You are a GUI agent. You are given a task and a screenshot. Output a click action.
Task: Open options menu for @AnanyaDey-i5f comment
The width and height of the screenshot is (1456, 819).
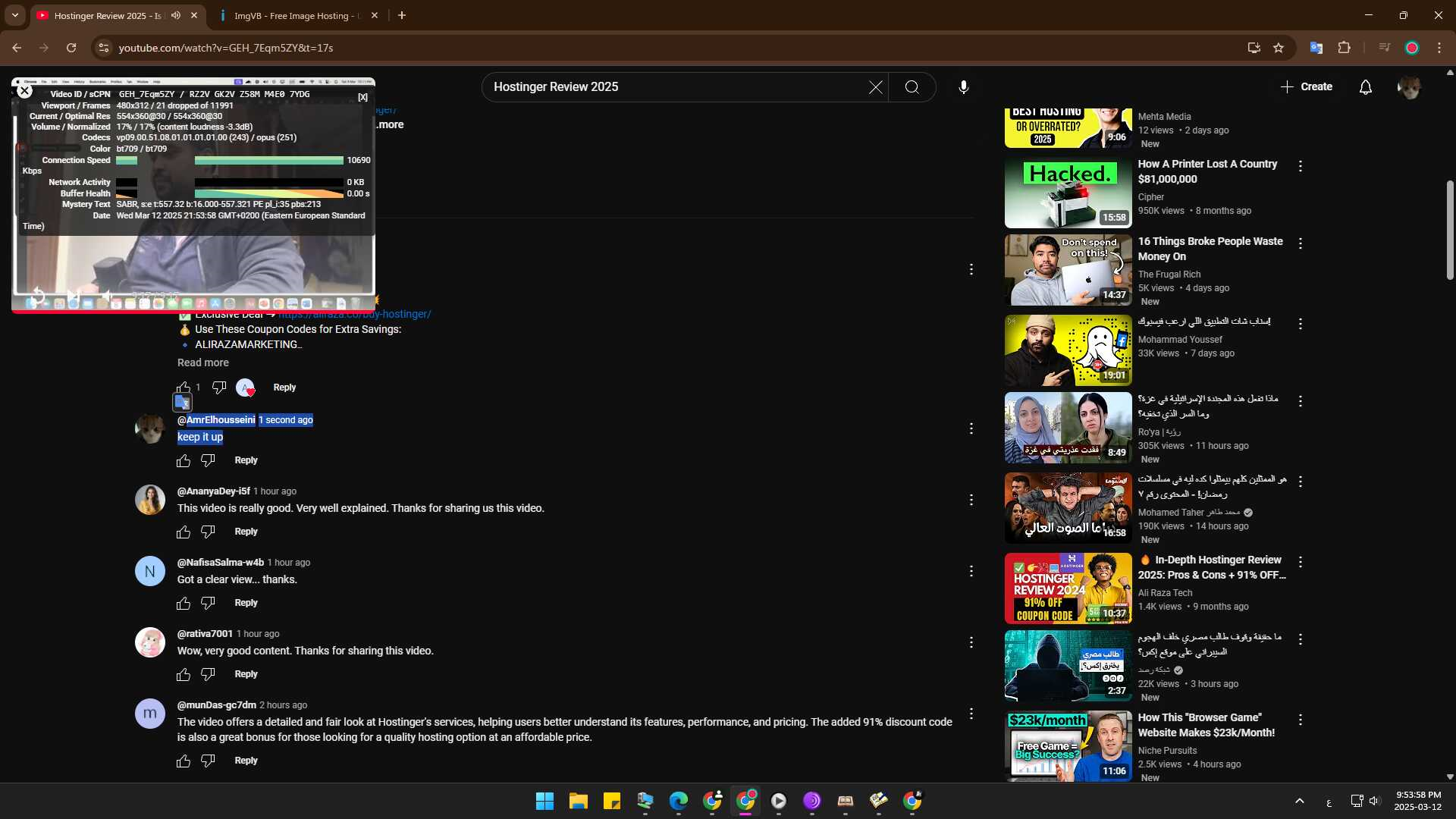pyautogui.click(x=971, y=500)
